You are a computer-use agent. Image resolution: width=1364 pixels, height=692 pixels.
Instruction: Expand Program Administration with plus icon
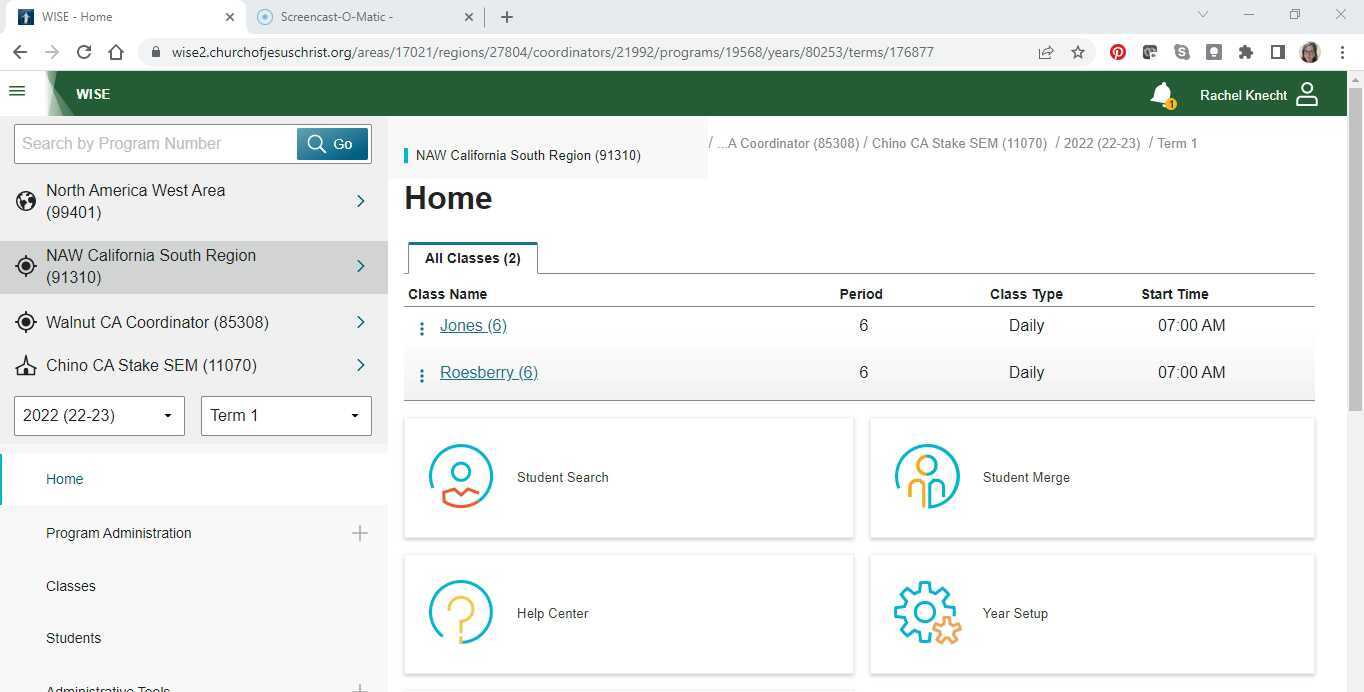point(360,533)
